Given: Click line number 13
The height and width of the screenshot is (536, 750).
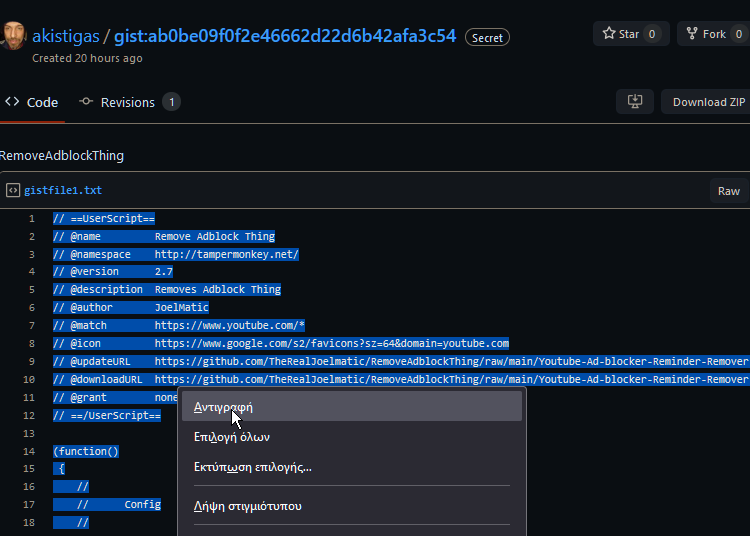Looking at the screenshot, I should [x=29, y=433].
